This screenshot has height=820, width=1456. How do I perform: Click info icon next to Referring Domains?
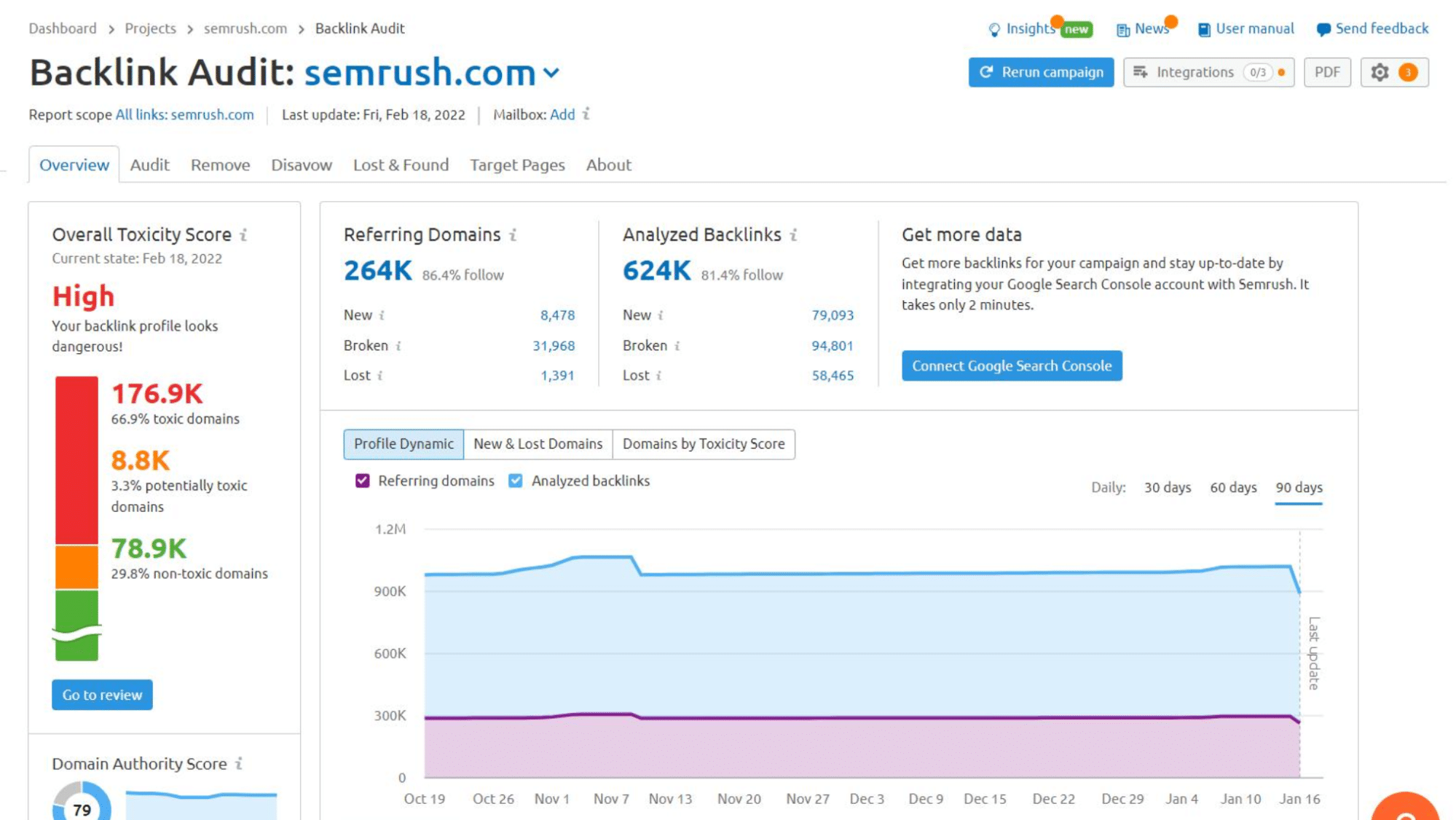(x=513, y=234)
